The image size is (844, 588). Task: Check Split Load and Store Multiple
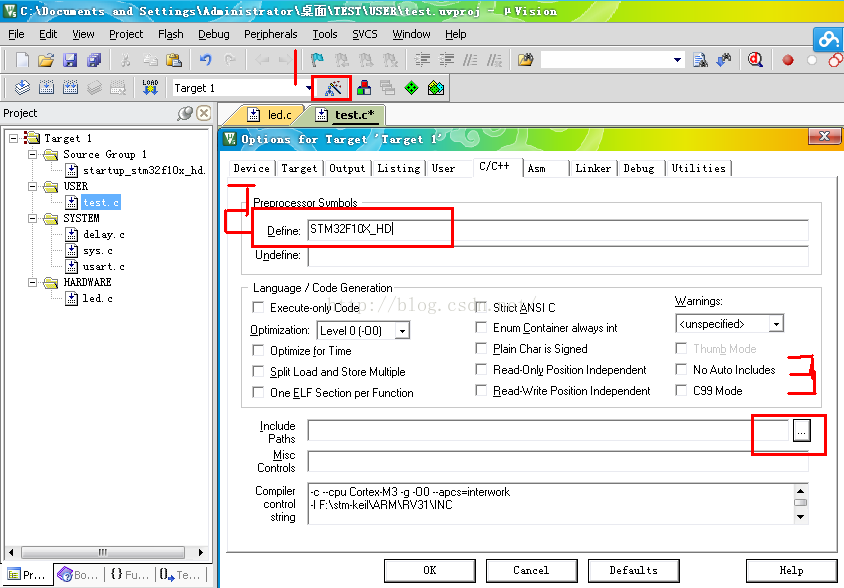pyautogui.click(x=258, y=372)
